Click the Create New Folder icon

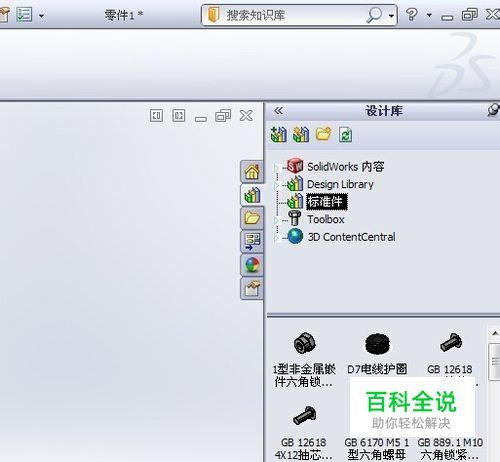coord(323,134)
